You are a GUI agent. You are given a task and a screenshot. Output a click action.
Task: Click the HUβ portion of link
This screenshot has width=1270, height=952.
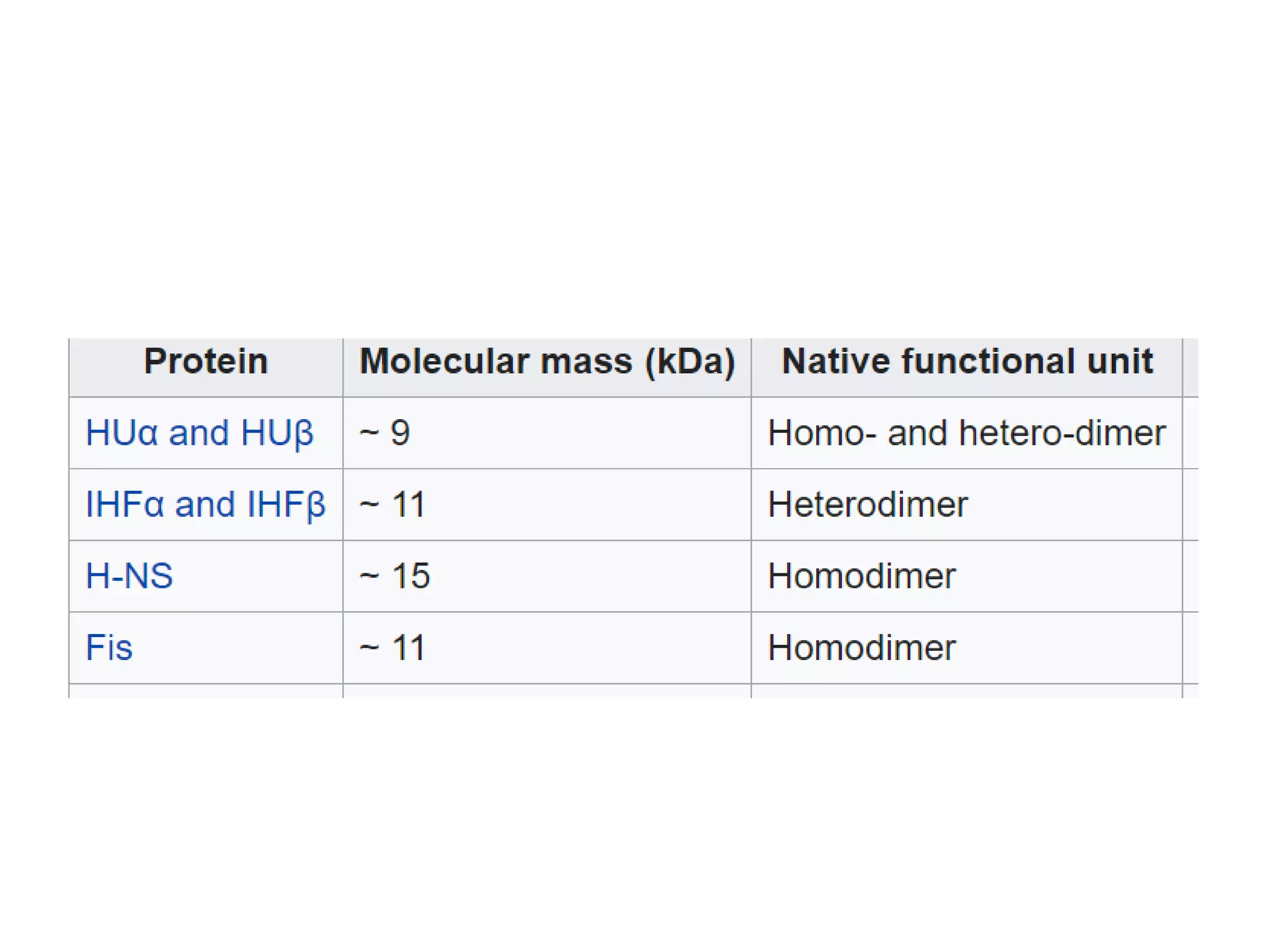click(277, 433)
